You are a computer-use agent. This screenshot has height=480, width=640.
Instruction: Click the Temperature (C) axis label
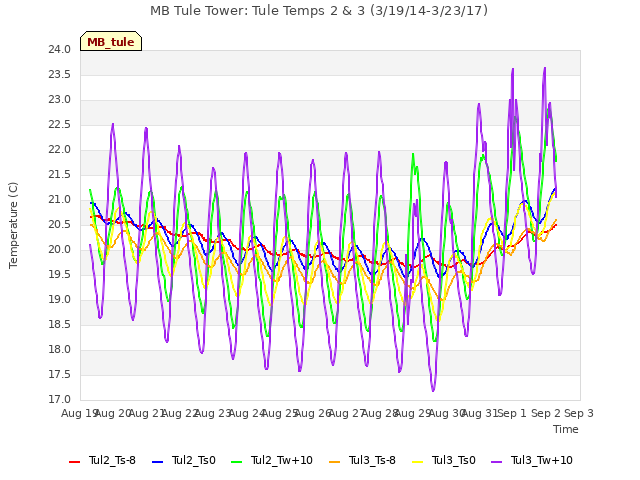point(13,225)
